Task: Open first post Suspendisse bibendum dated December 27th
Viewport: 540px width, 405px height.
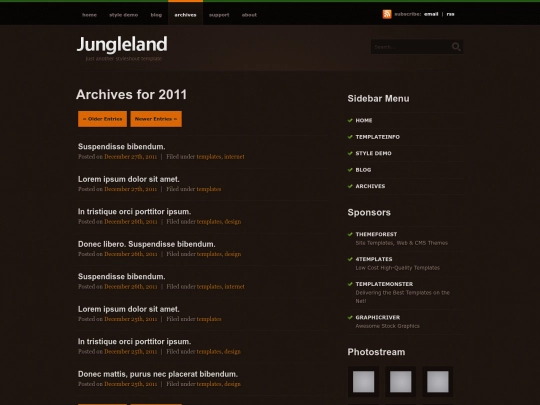Action: pos(122,147)
